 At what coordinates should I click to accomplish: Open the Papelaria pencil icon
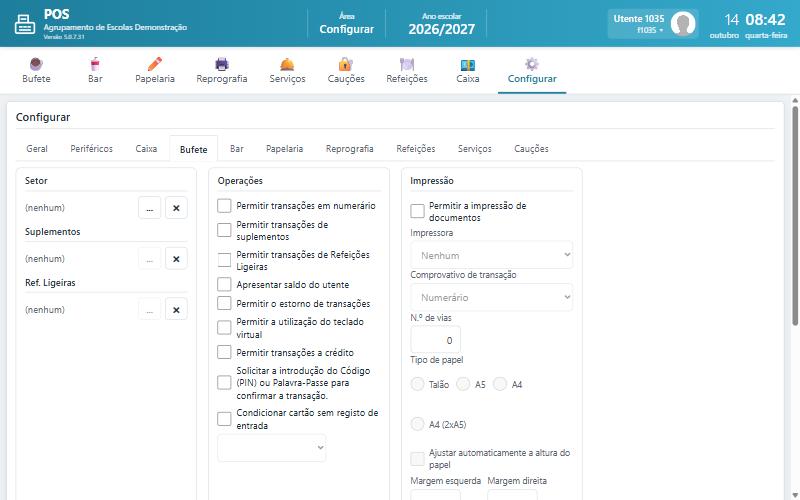155,64
